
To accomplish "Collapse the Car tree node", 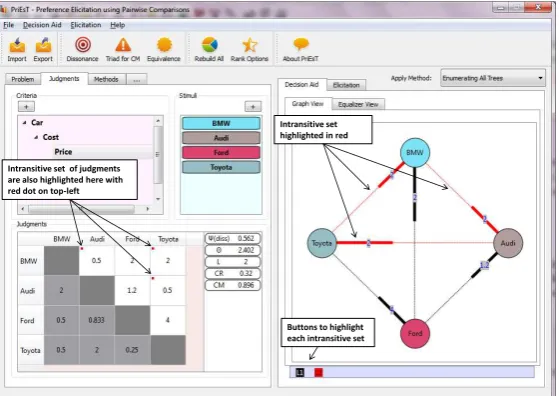I will click(x=24, y=123).
